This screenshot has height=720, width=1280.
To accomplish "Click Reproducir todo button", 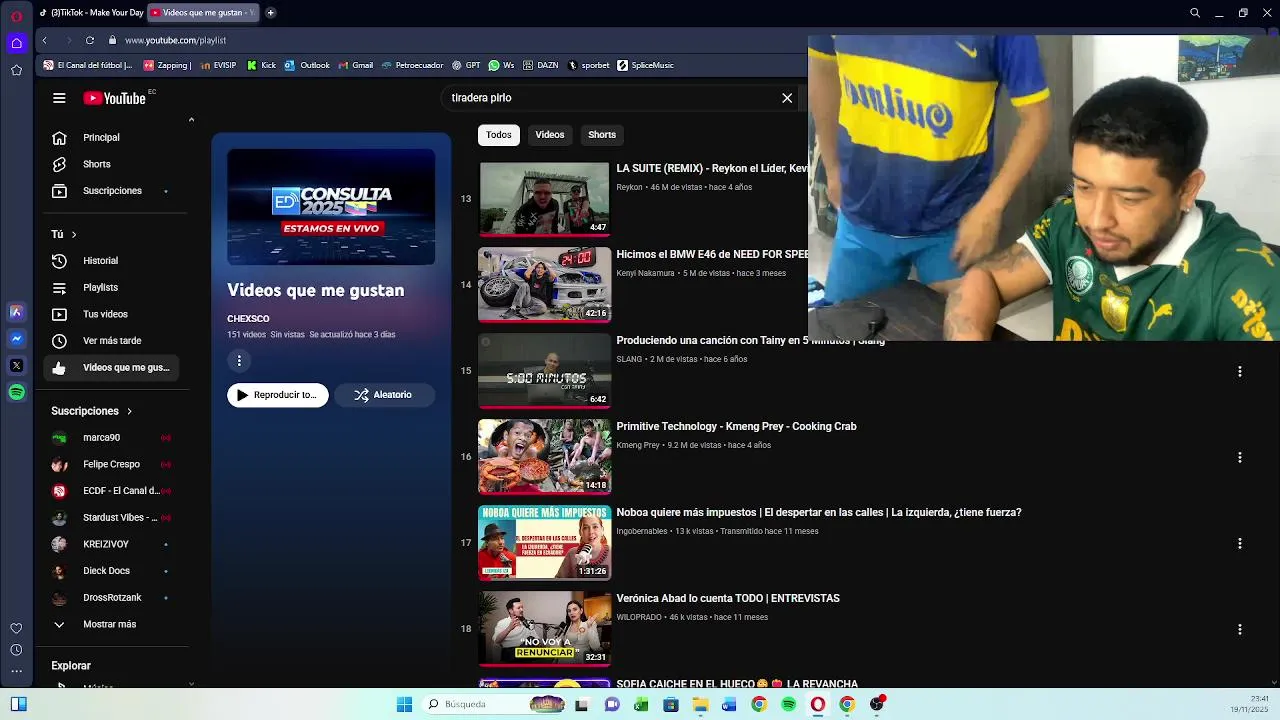I will [x=278, y=395].
